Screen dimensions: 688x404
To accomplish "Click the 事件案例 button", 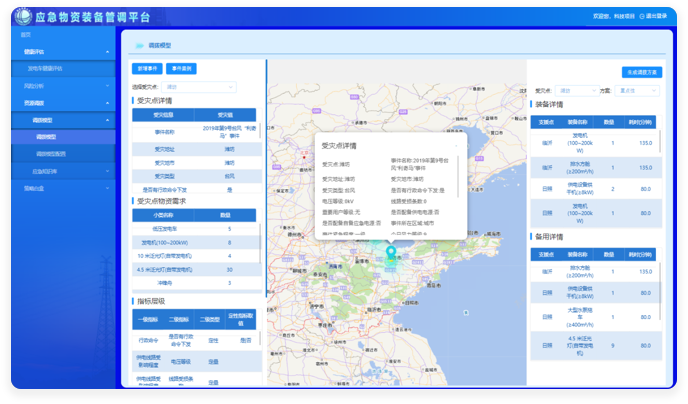I will [181, 69].
